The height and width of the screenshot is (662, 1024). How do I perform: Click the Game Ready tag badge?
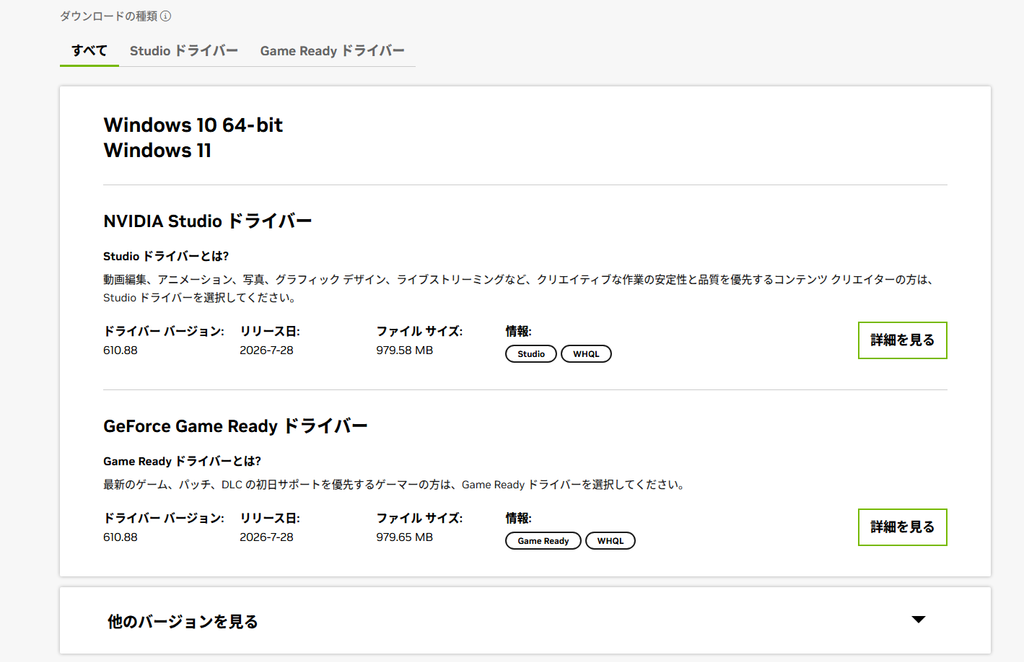pyautogui.click(x=543, y=541)
